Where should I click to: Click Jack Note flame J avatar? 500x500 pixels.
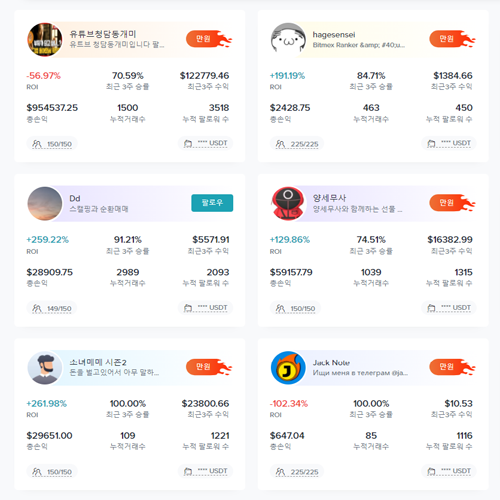pyautogui.click(x=288, y=367)
